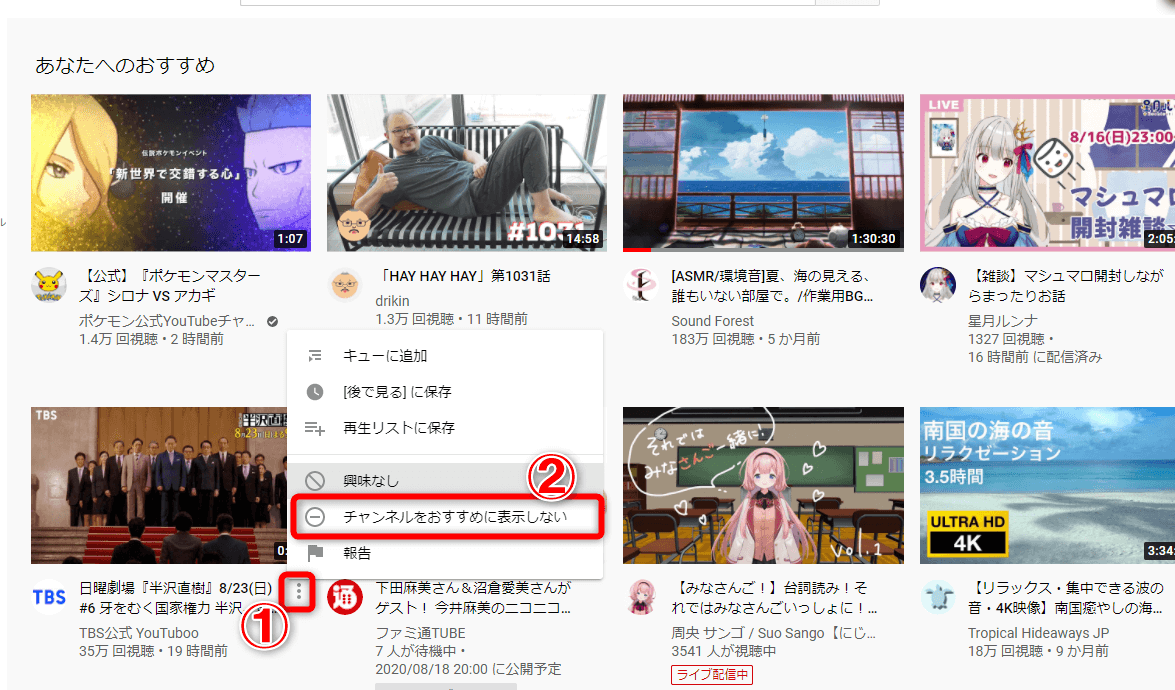Click the Pokemon official channel avatar
Viewport: 1175px width, 690px height.
49,285
